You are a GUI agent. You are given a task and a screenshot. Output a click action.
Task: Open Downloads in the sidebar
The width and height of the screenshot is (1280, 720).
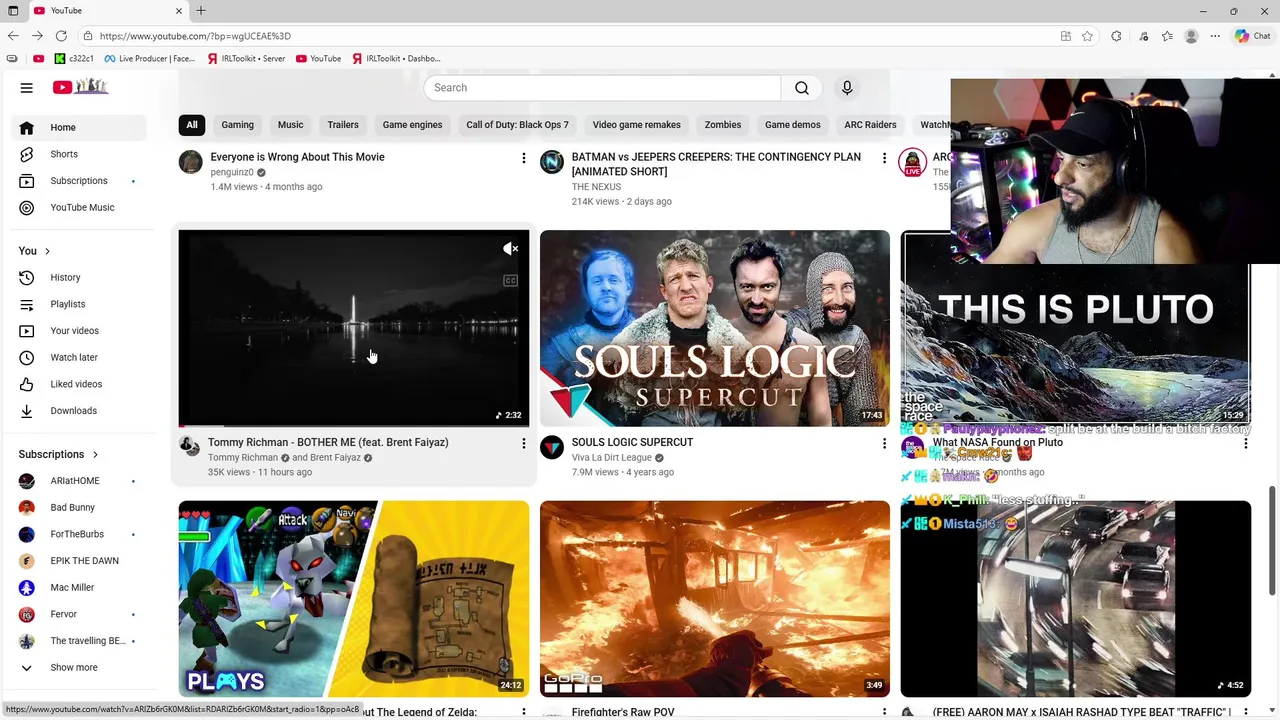(78, 411)
